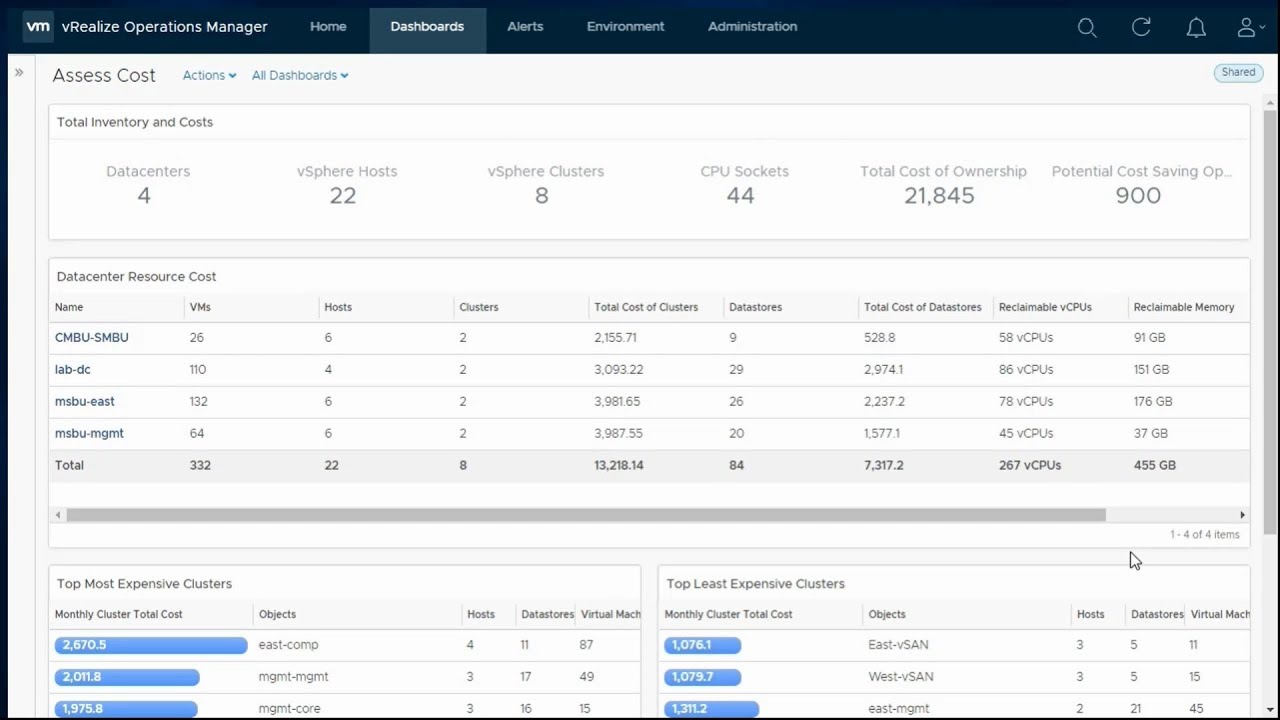The height and width of the screenshot is (720, 1280).
Task: Click the table scroll left arrow
Action: tap(58, 515)
